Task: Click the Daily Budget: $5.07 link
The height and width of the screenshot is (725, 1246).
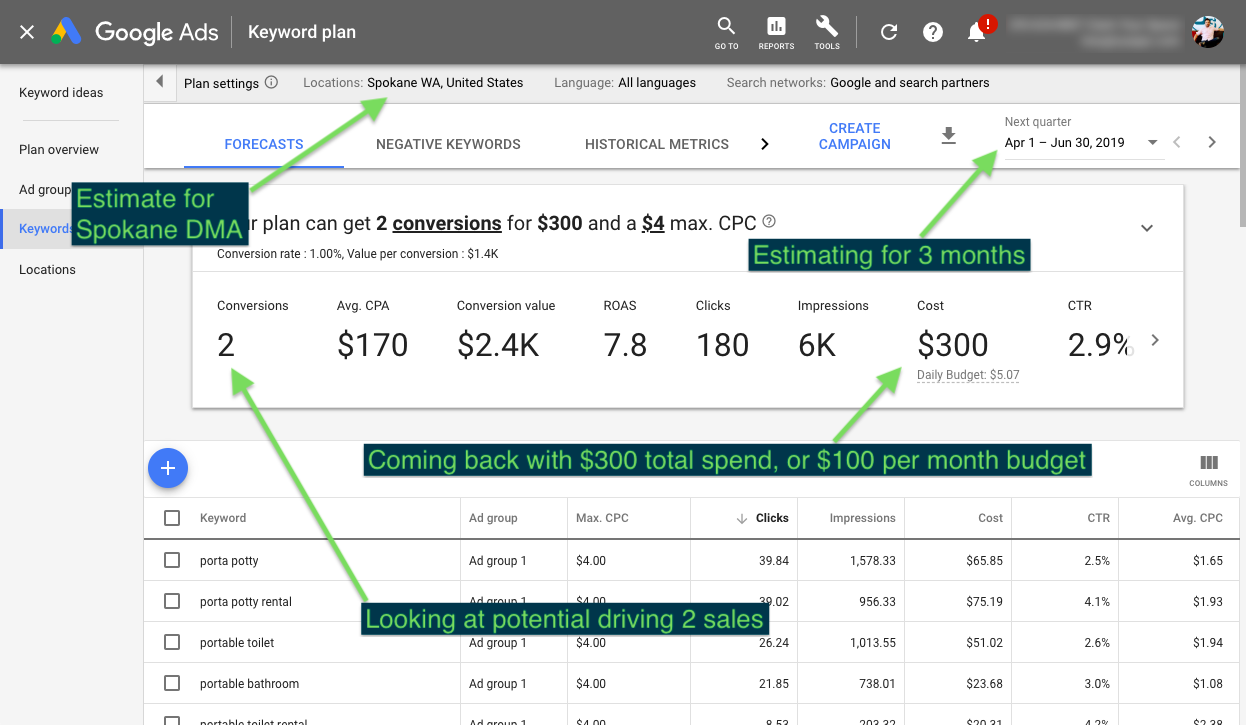Action: coord(968,375)
